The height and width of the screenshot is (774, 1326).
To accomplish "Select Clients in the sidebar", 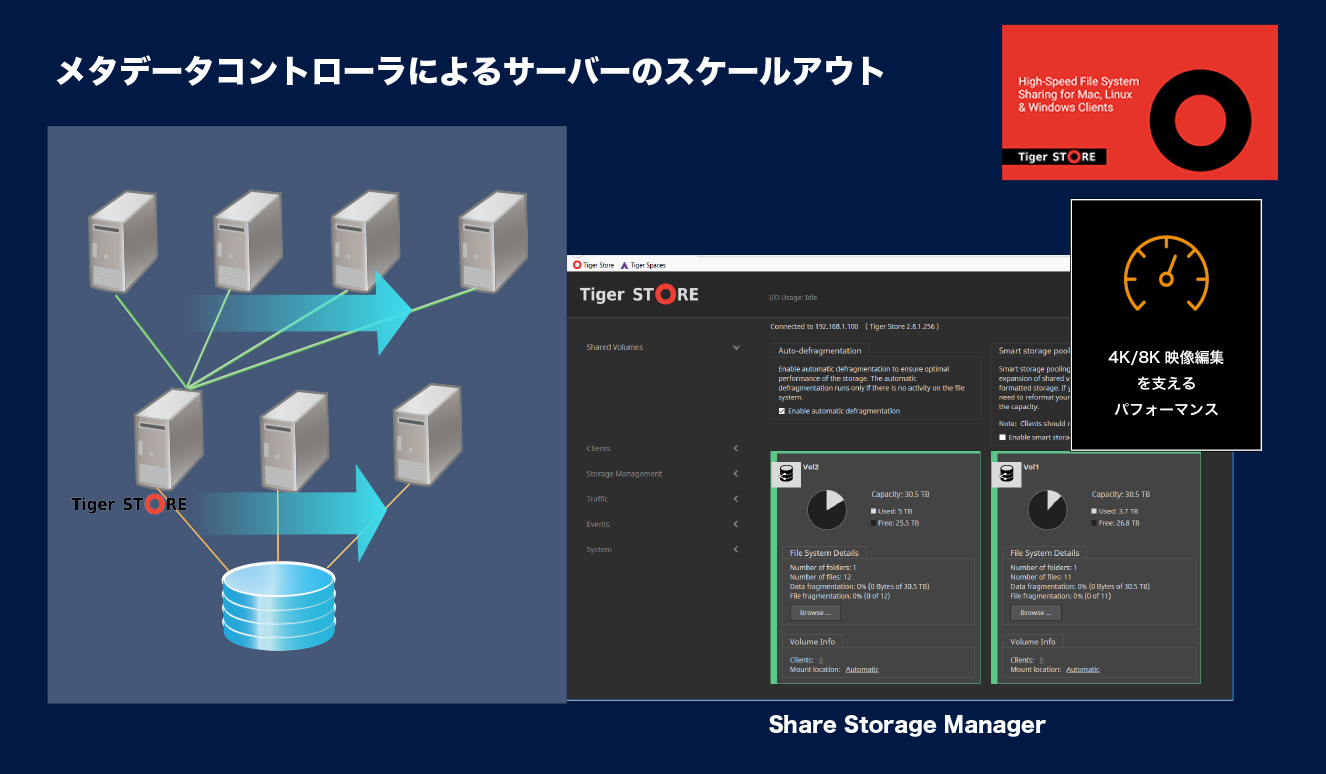I will coord(598,449).
